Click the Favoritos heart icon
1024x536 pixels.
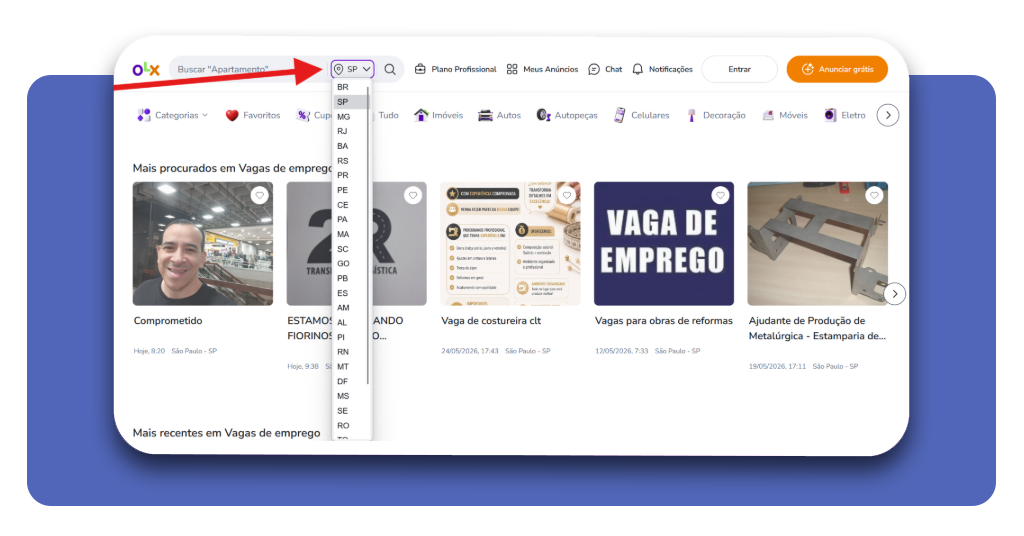[x=232, y=116]
